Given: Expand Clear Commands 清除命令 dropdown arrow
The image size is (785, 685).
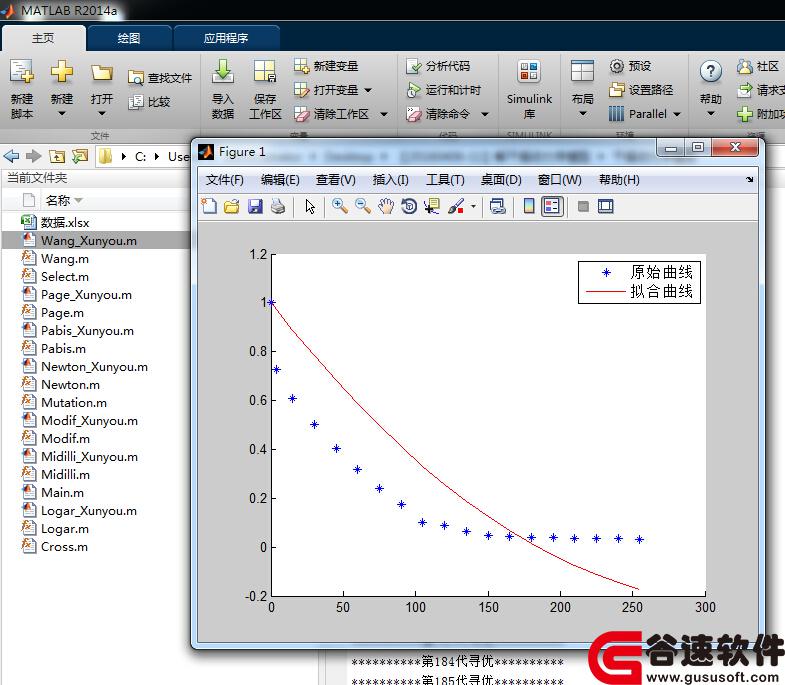Looking at the screenshot, I should point(485,114).
